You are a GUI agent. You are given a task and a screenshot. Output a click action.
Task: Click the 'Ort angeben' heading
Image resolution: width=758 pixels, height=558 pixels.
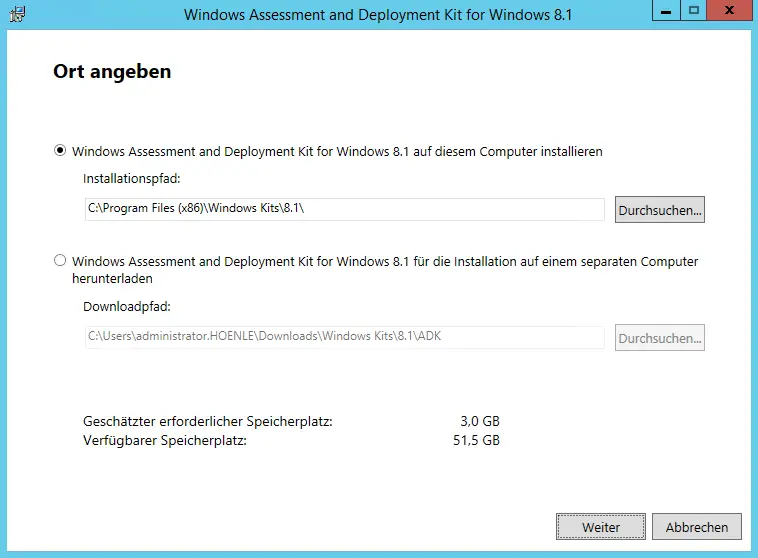coord(112,72)
